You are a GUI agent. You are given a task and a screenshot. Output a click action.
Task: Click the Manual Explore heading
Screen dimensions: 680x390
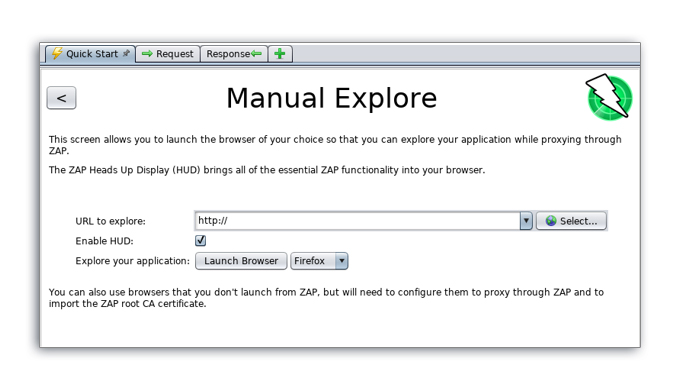[332, 98]
